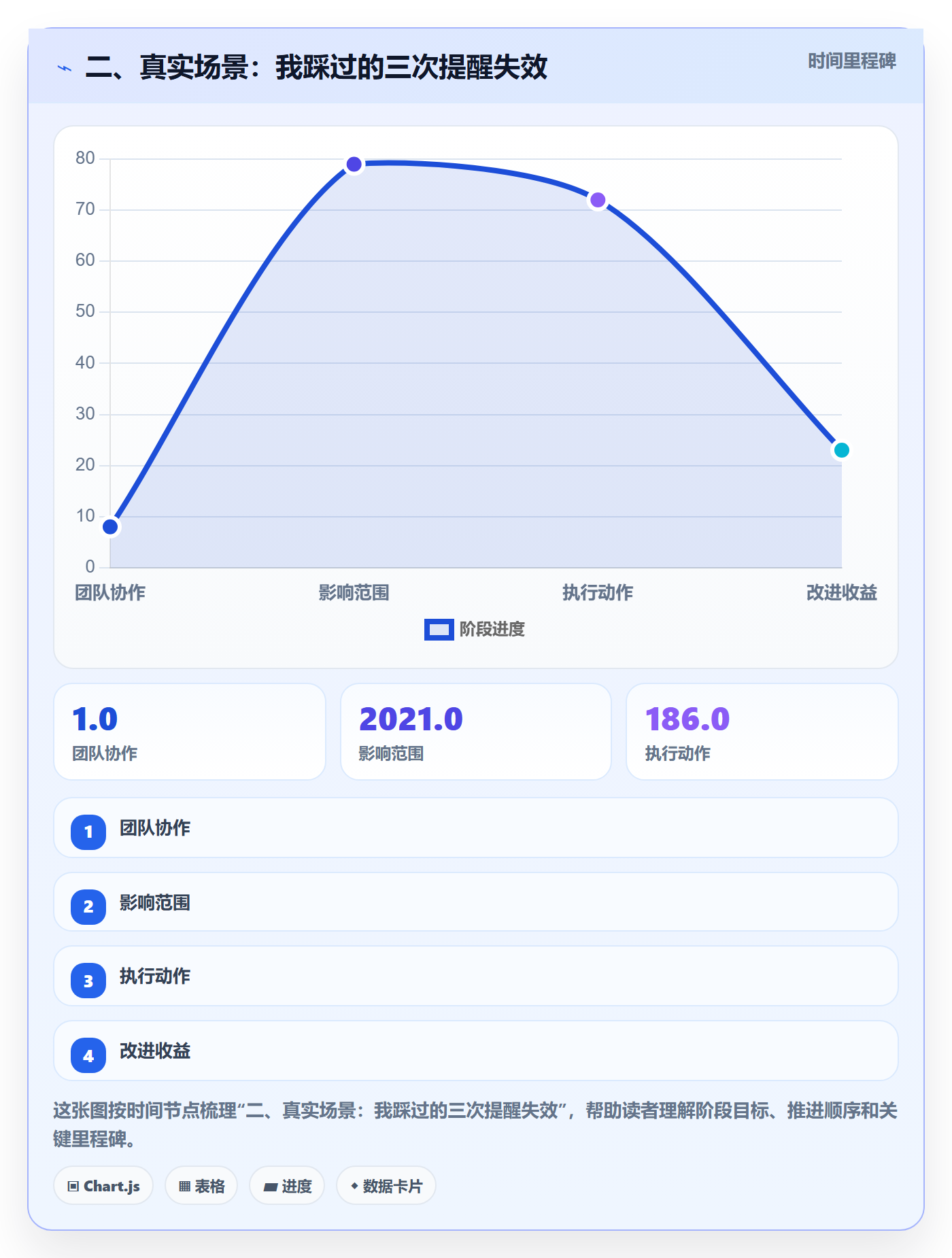Click the 80 y-axis tick label
This screenshot has height=1258, width=952.
(x=85, y=158)
